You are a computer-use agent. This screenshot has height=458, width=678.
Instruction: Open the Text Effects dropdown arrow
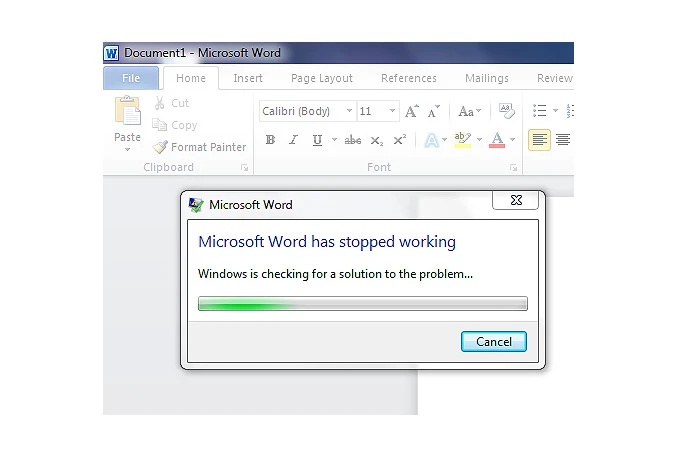(x=445, y=140)
